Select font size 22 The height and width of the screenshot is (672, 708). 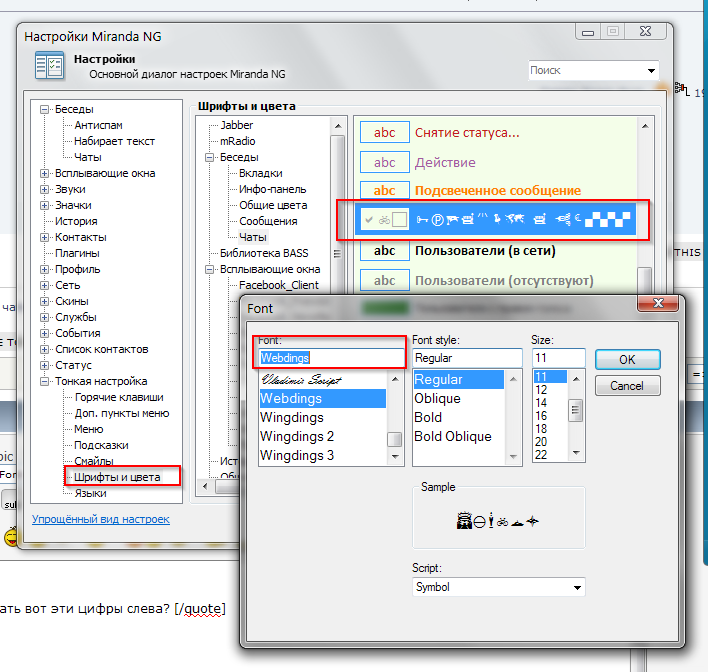click(550, 455)
